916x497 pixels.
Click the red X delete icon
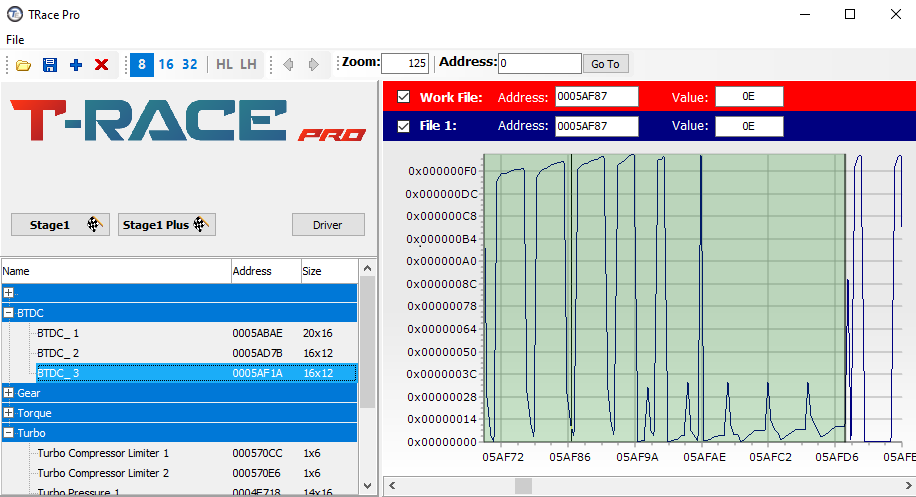[101, 65]
